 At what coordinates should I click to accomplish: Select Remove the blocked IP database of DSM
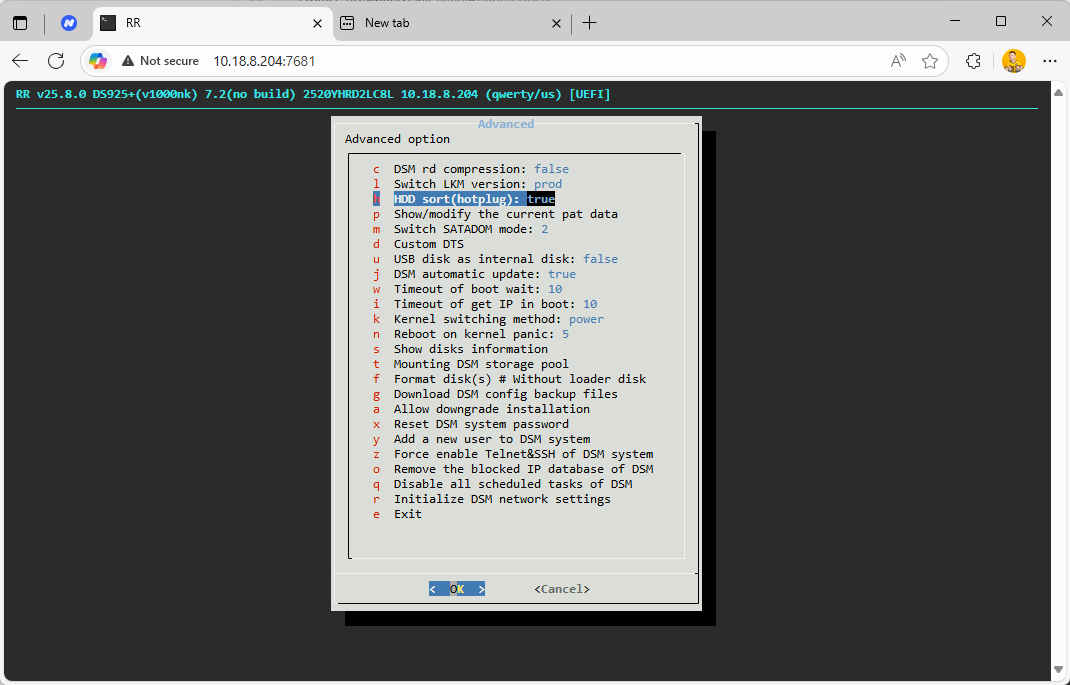click(513, 469)
